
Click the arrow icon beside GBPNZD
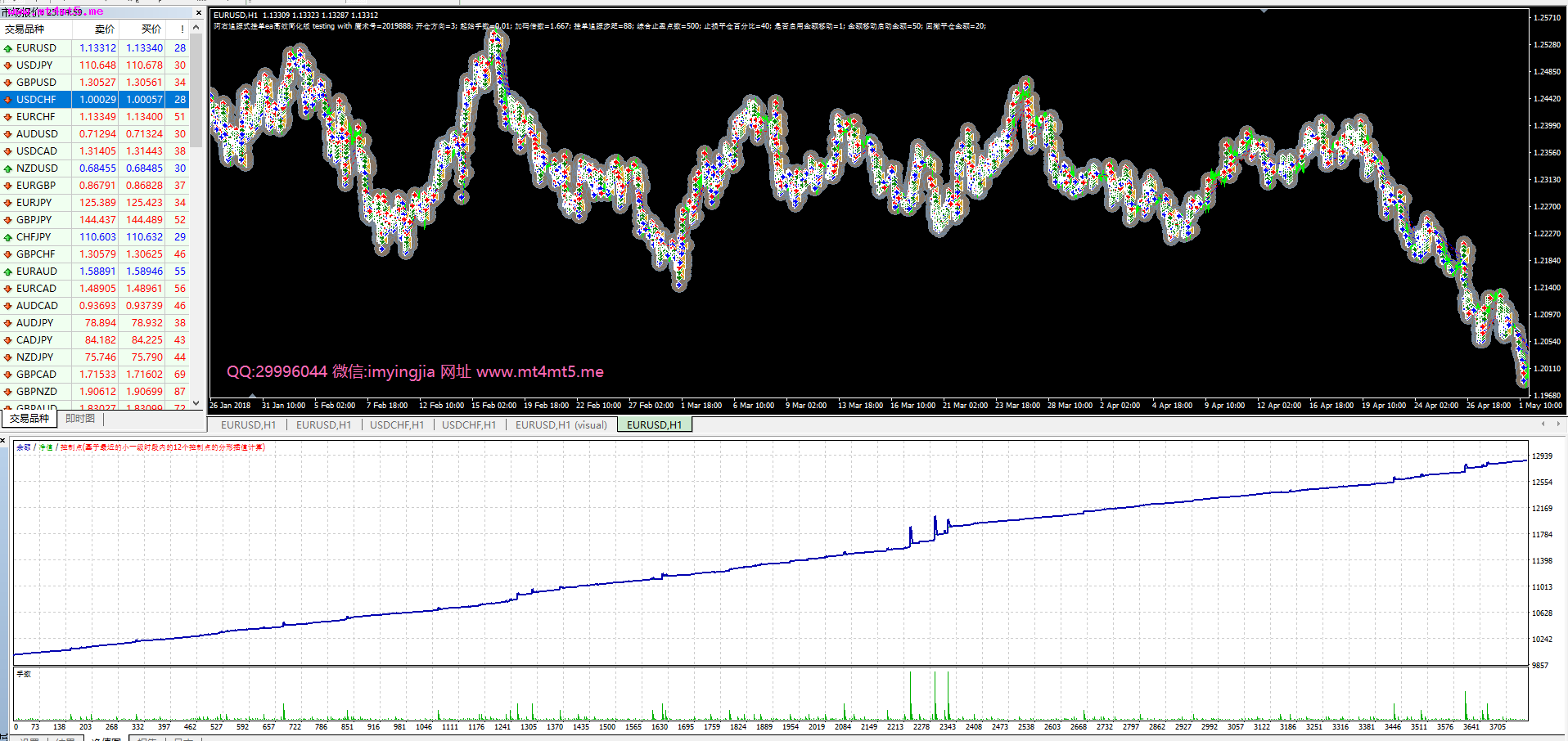coord(7,392)
